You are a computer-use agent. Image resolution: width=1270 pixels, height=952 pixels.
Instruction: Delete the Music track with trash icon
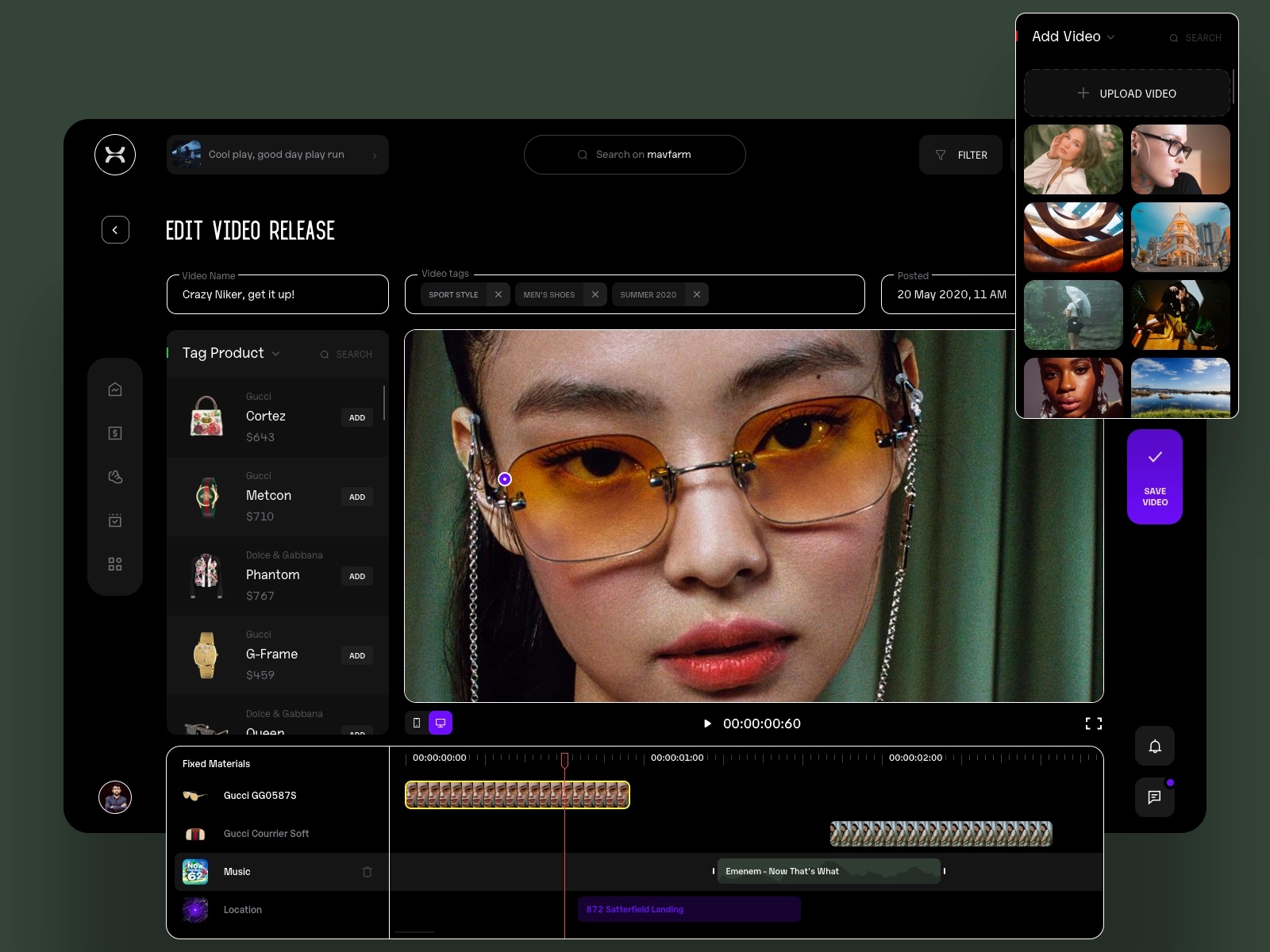tap(368, 872)
